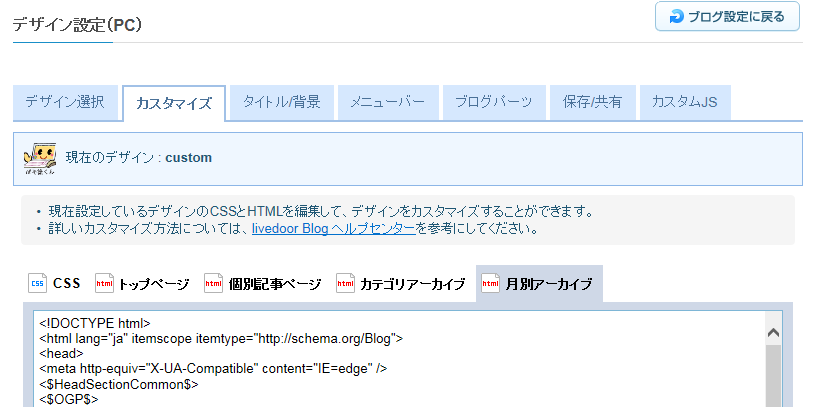Open the 個別記事ページ template tab

click(274, 284)
